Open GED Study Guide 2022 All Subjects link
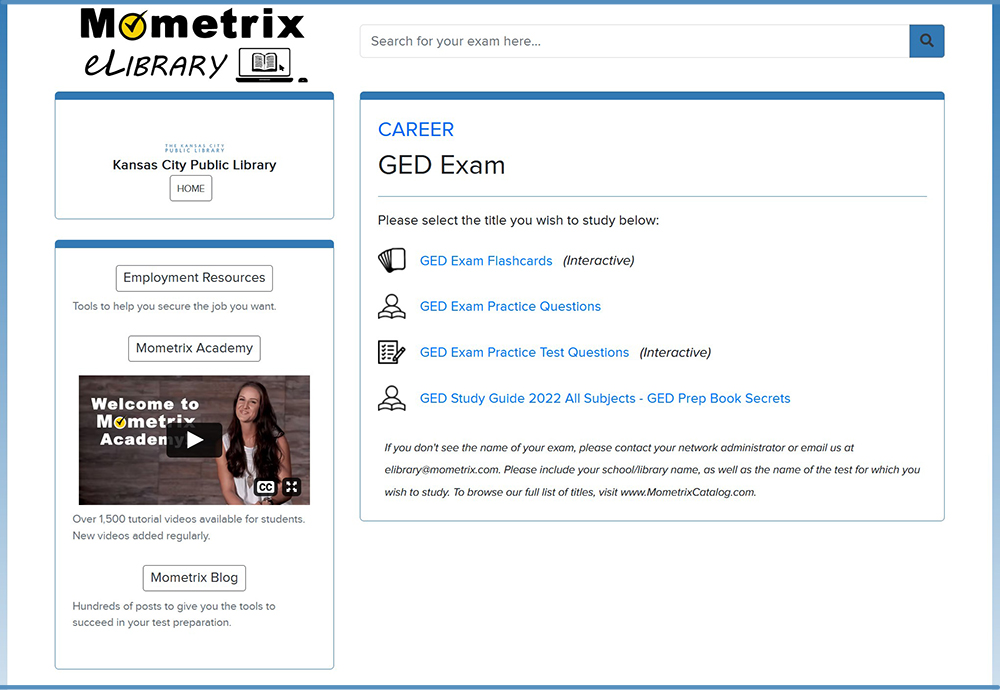Viewport: 1000px width, 690px height. (605, 399)
